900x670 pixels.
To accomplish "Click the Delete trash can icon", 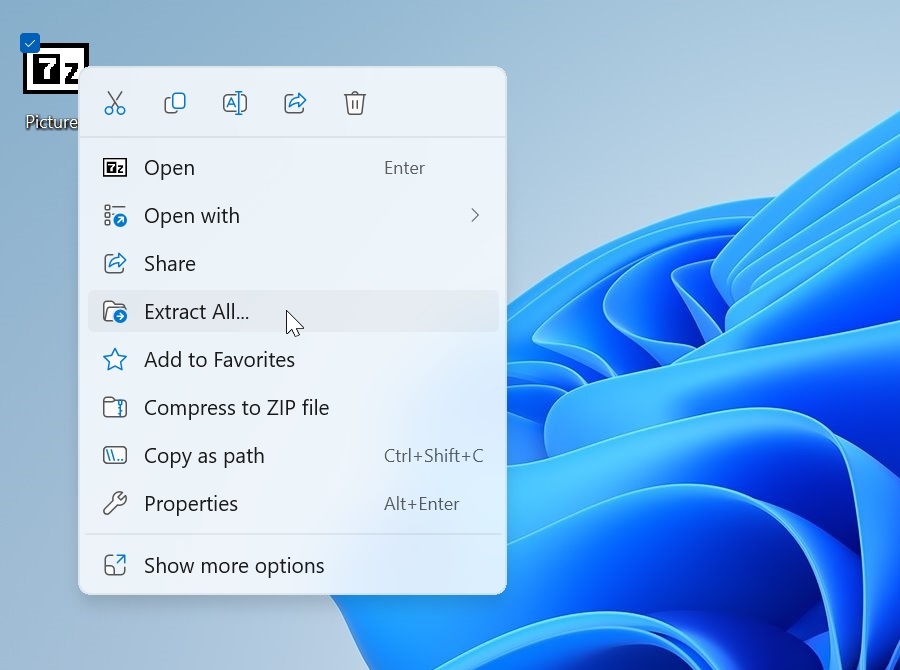I will point(355,103).
